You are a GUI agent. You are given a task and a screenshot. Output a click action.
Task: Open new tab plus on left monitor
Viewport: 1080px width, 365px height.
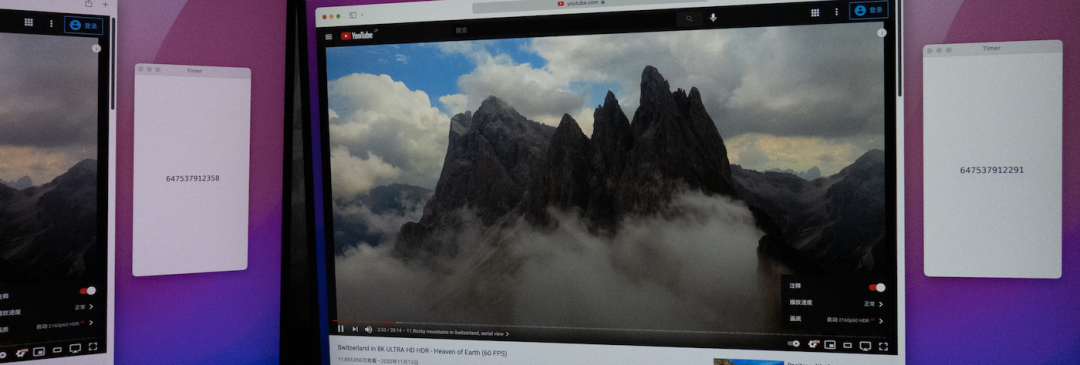click(x=105, y=3)
